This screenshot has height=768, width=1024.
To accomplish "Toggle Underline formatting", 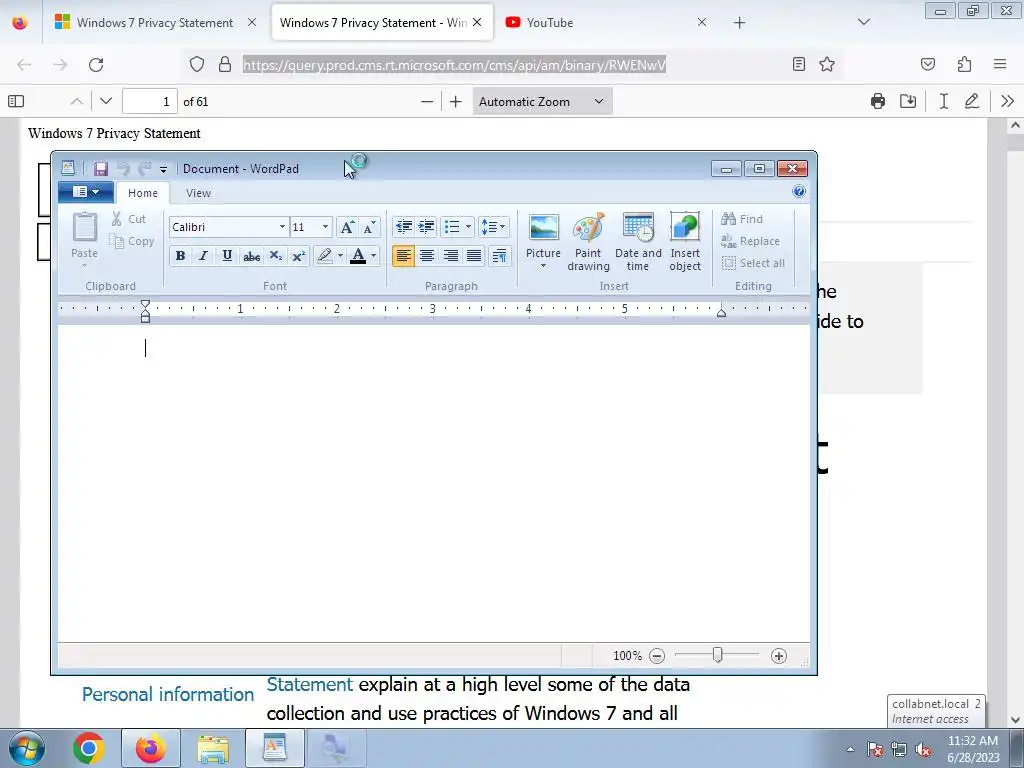I will coord(227,255).
